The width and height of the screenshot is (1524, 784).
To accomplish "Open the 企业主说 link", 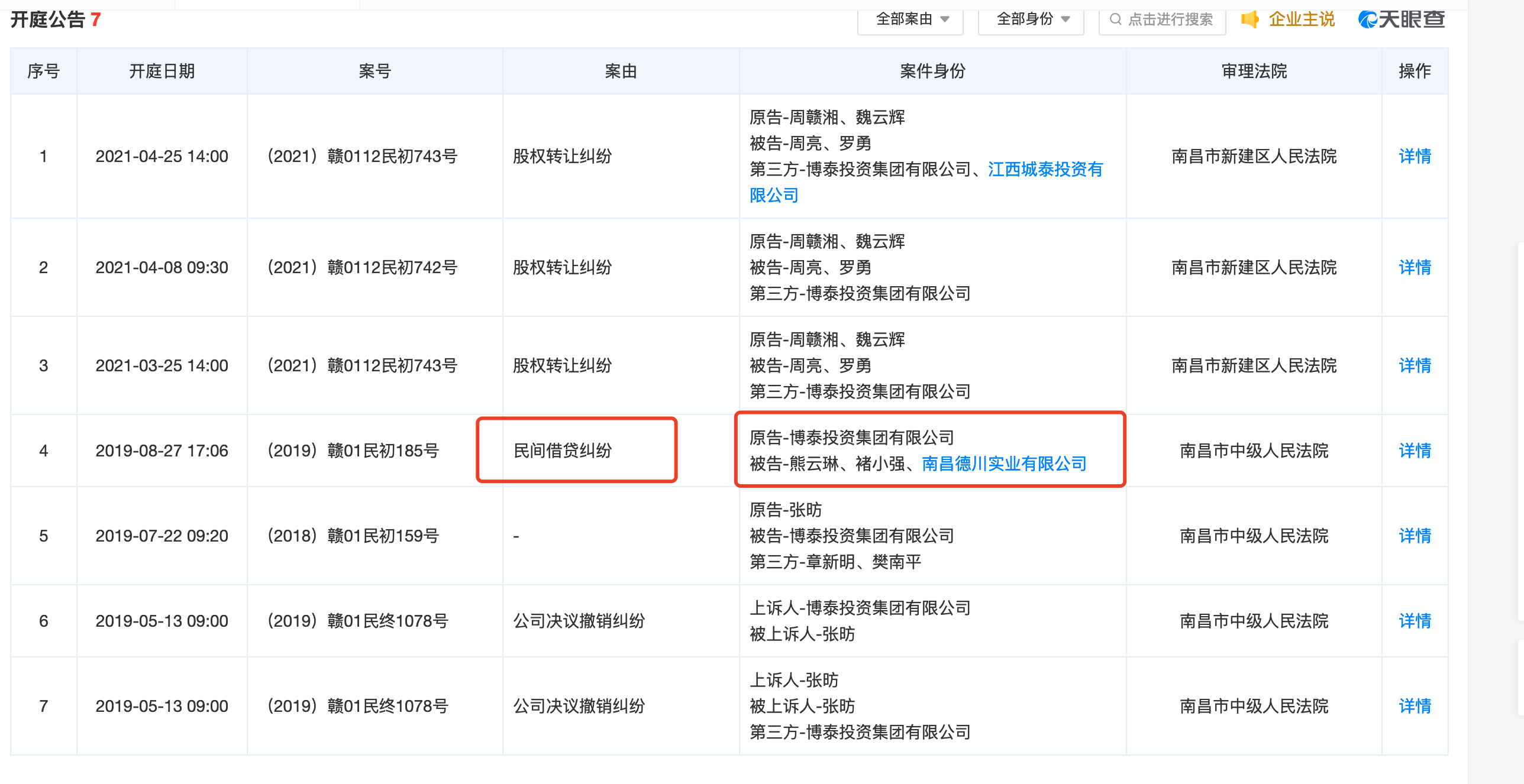I will click(x=1301, y=20).
